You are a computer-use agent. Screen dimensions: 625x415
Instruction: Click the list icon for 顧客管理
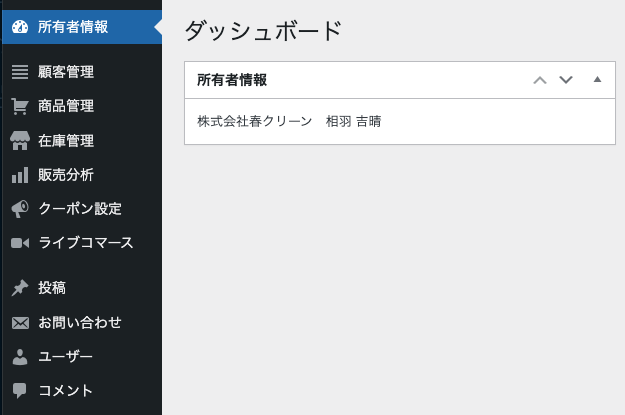click(20, 72)
